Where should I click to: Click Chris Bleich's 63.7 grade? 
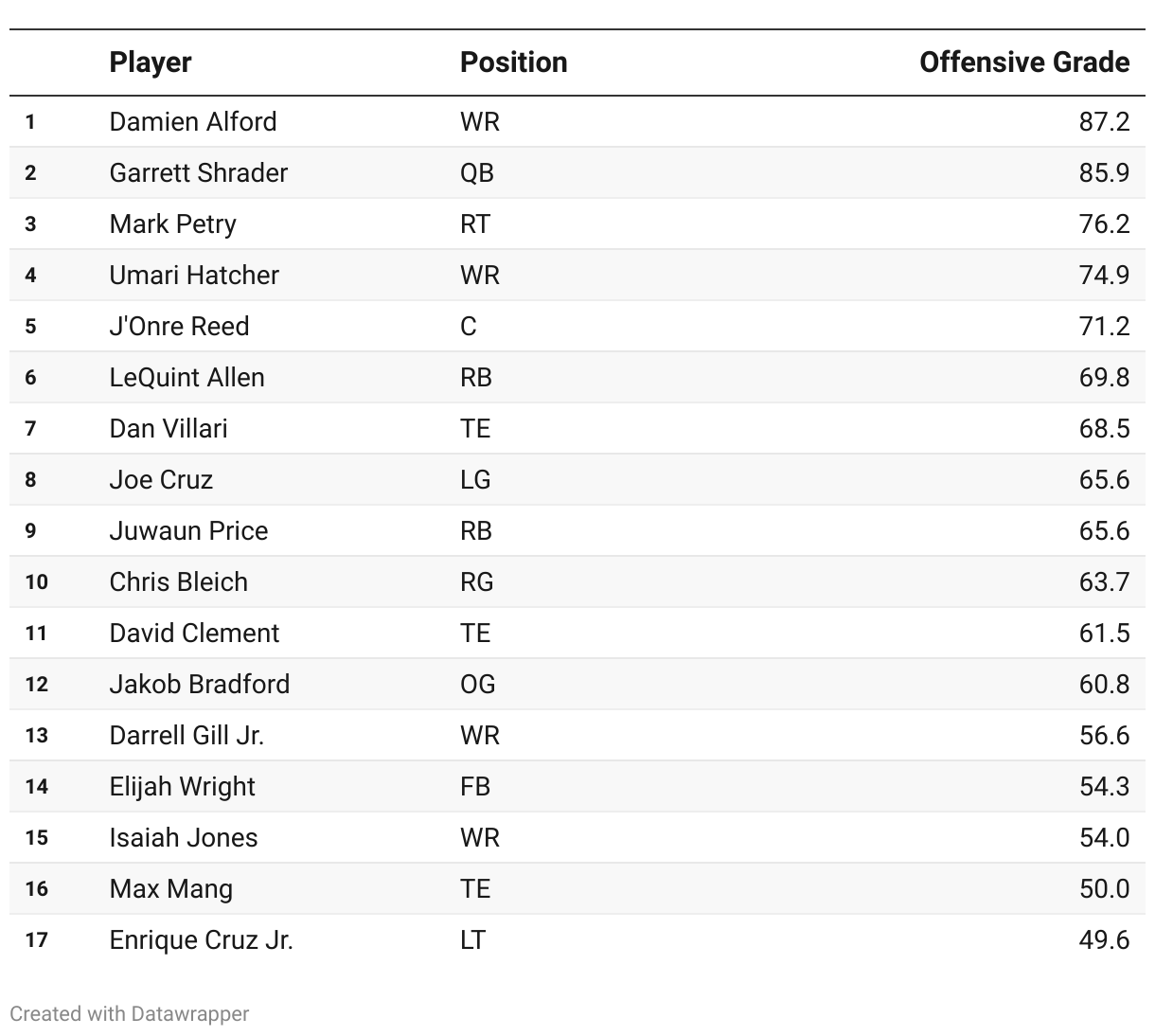pos(1104,581)
